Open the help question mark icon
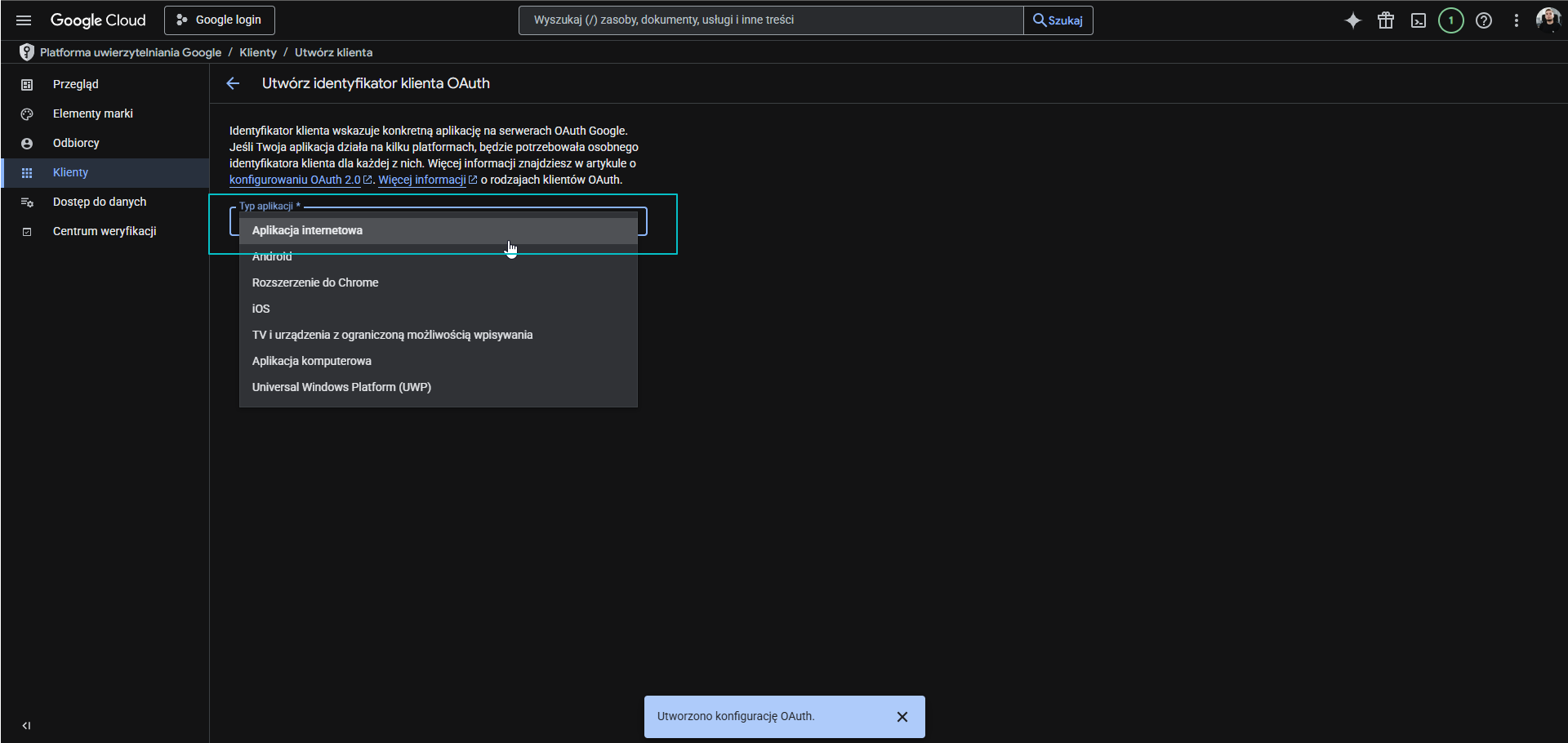 click(1484, 20)
